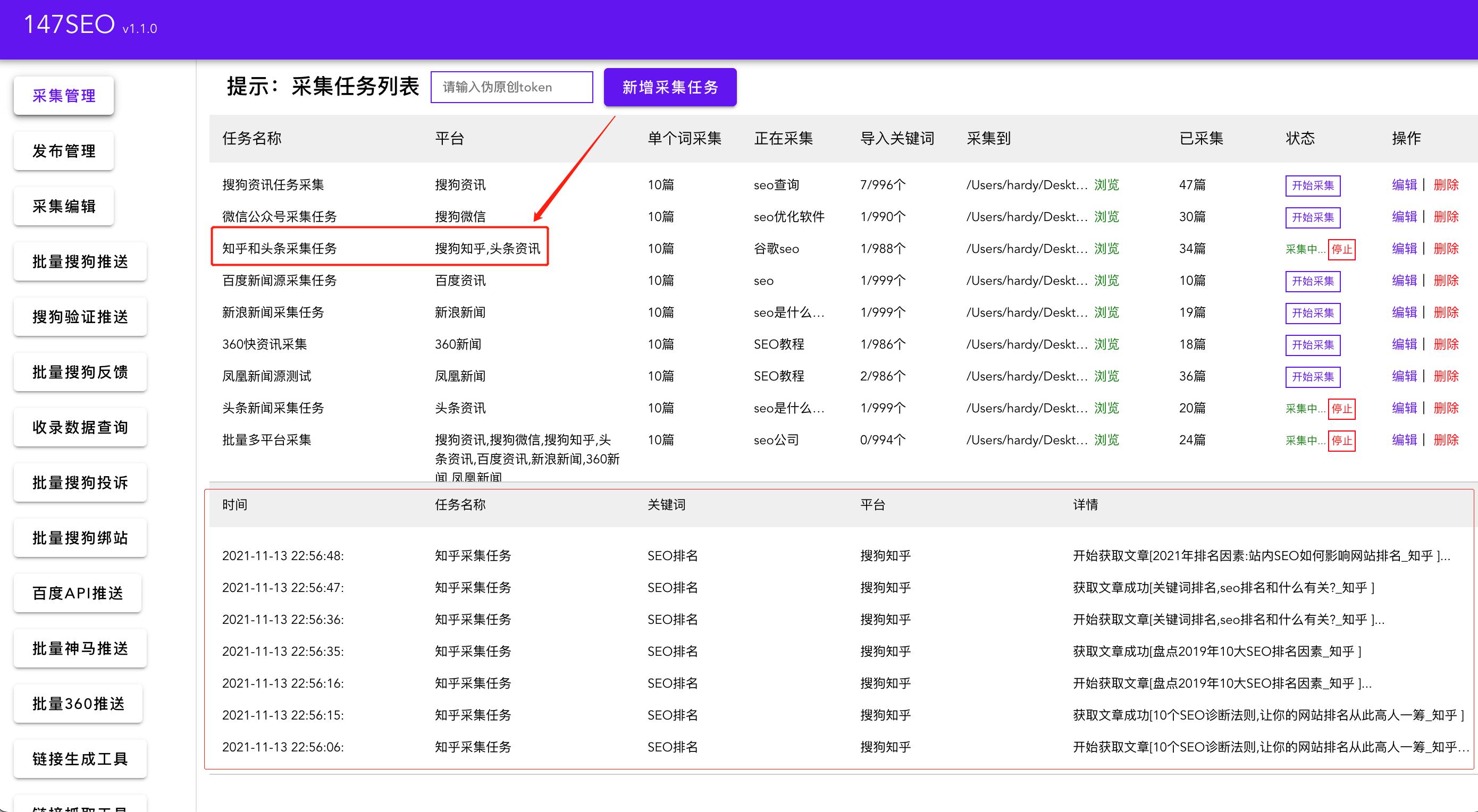Edit the 360快资讯采集 task
The image size is (1478, 812).
(x=1405, y=344)
